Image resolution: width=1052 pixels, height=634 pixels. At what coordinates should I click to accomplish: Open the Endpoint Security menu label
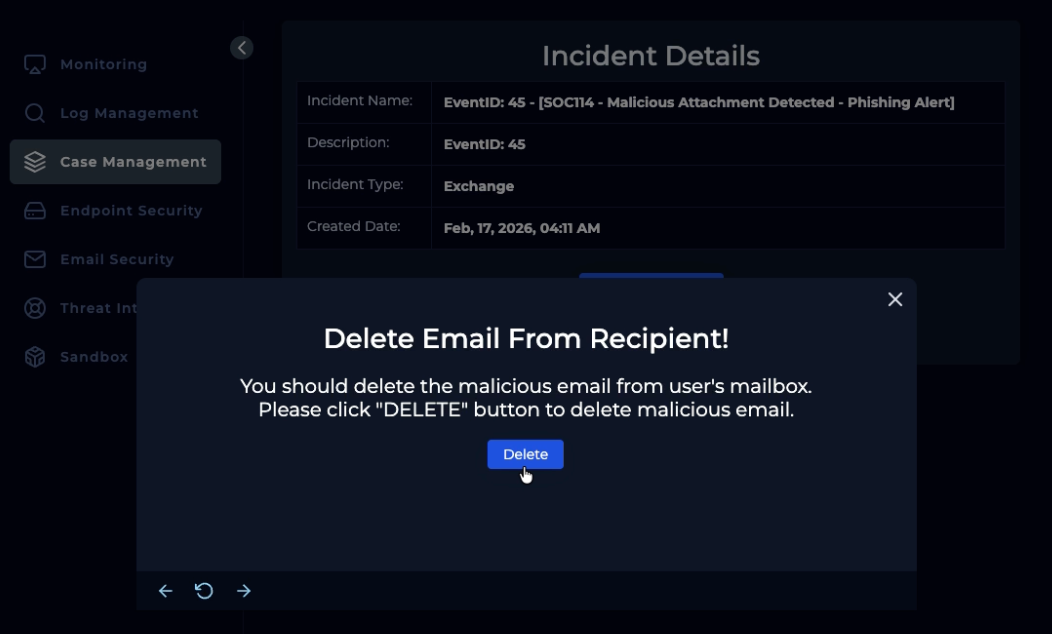(x=131, y=211)
